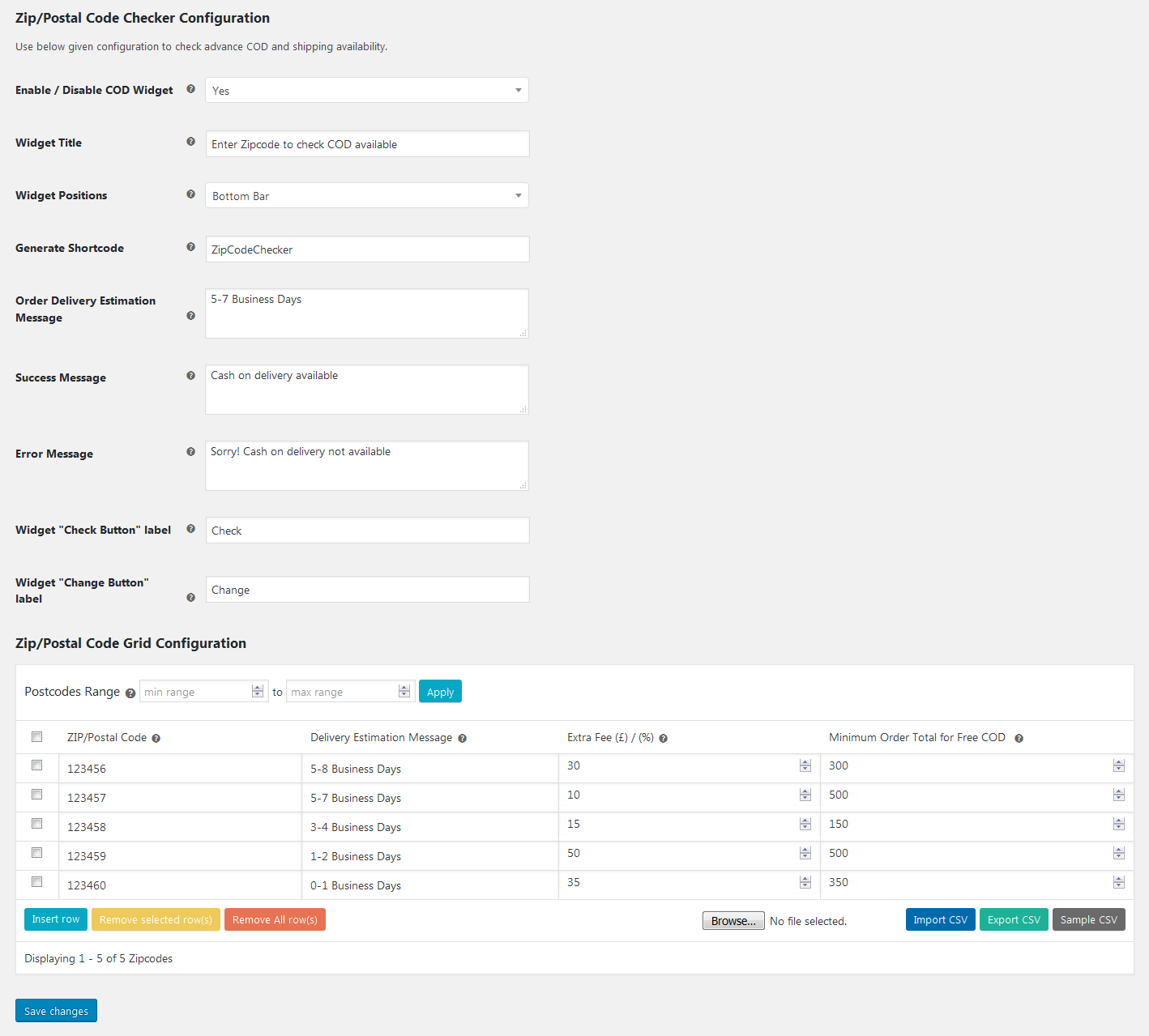This screenshot has width=1149, height=1036.
Task: Click help icon beside Postcodes Range
Action: 130,693
